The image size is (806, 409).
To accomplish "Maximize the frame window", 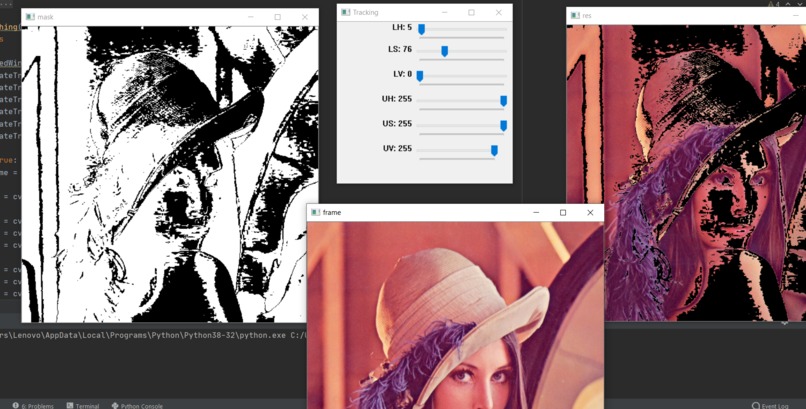I will click(x=563, y=212).
